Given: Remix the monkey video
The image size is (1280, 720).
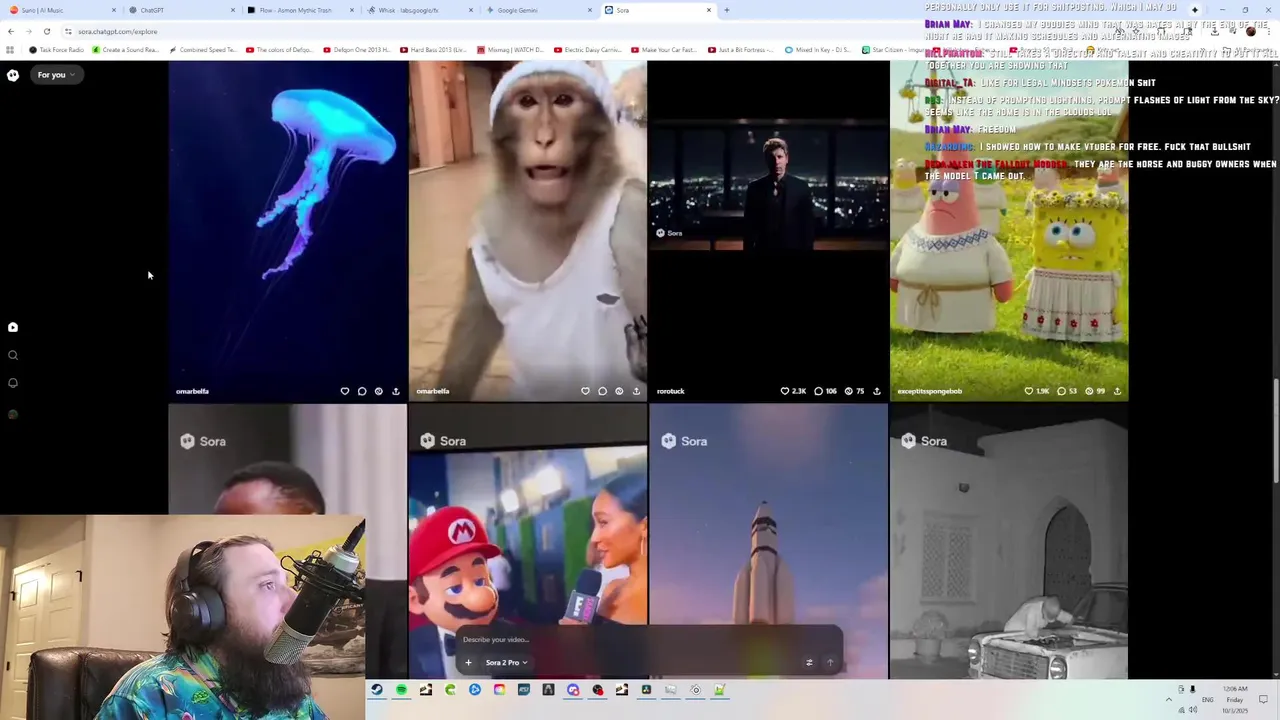Looking at the screenshot, I should tap(619, 391).
